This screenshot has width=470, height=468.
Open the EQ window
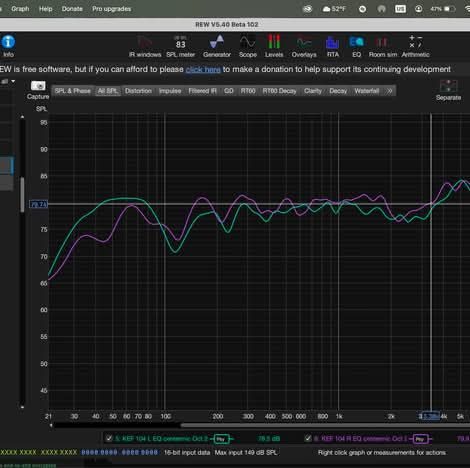click(x=356, y=47)
